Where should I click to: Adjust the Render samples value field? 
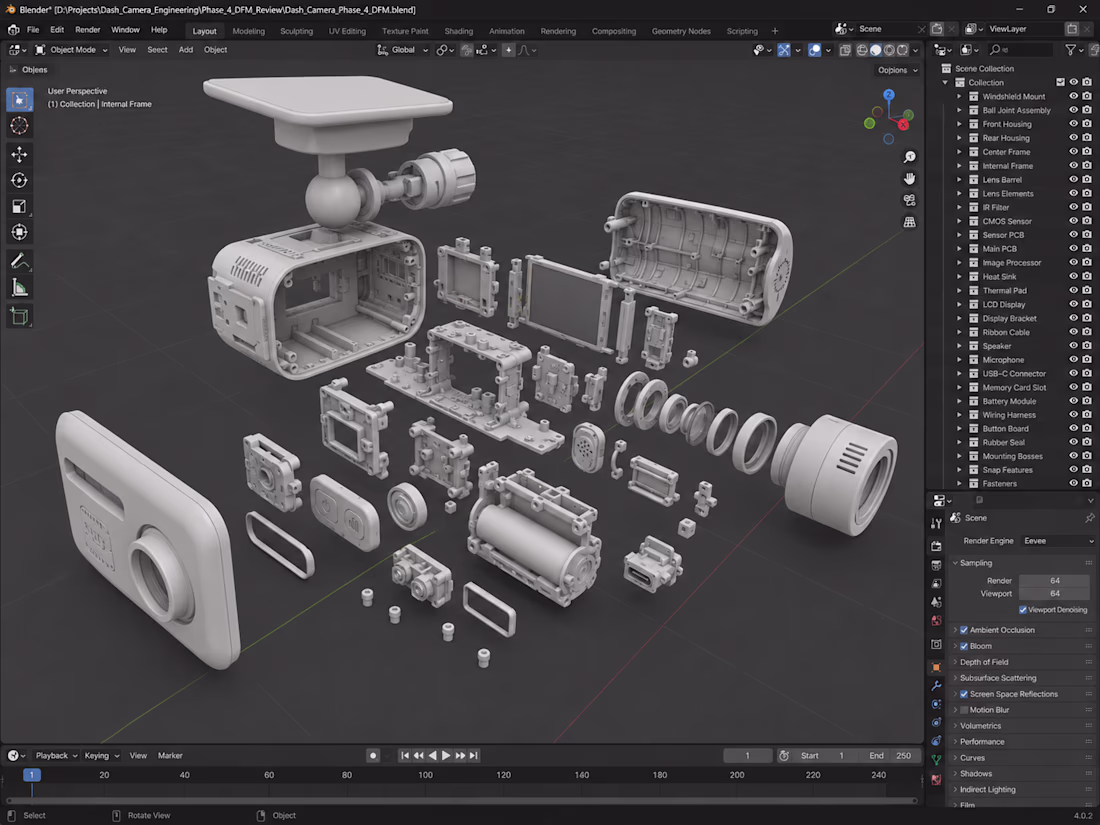[x=1054, y=581]
